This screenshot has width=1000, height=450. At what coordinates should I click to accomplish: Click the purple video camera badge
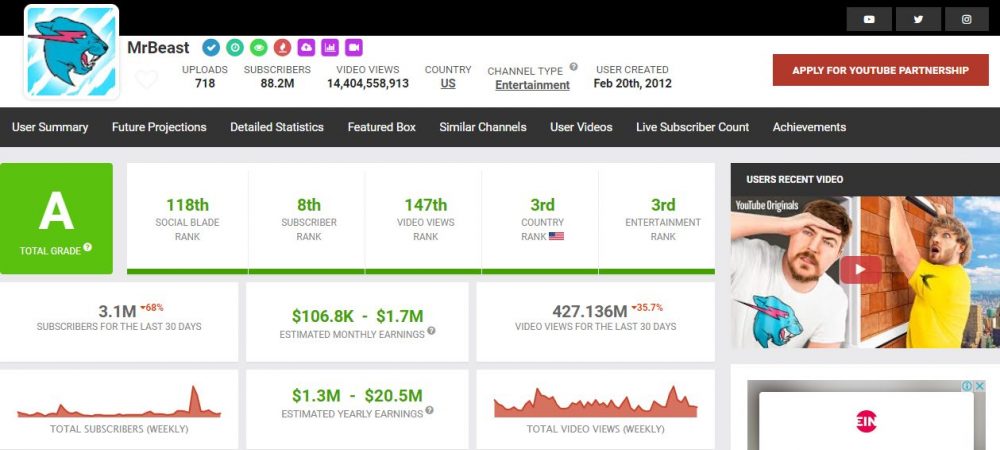coord(354,47)
